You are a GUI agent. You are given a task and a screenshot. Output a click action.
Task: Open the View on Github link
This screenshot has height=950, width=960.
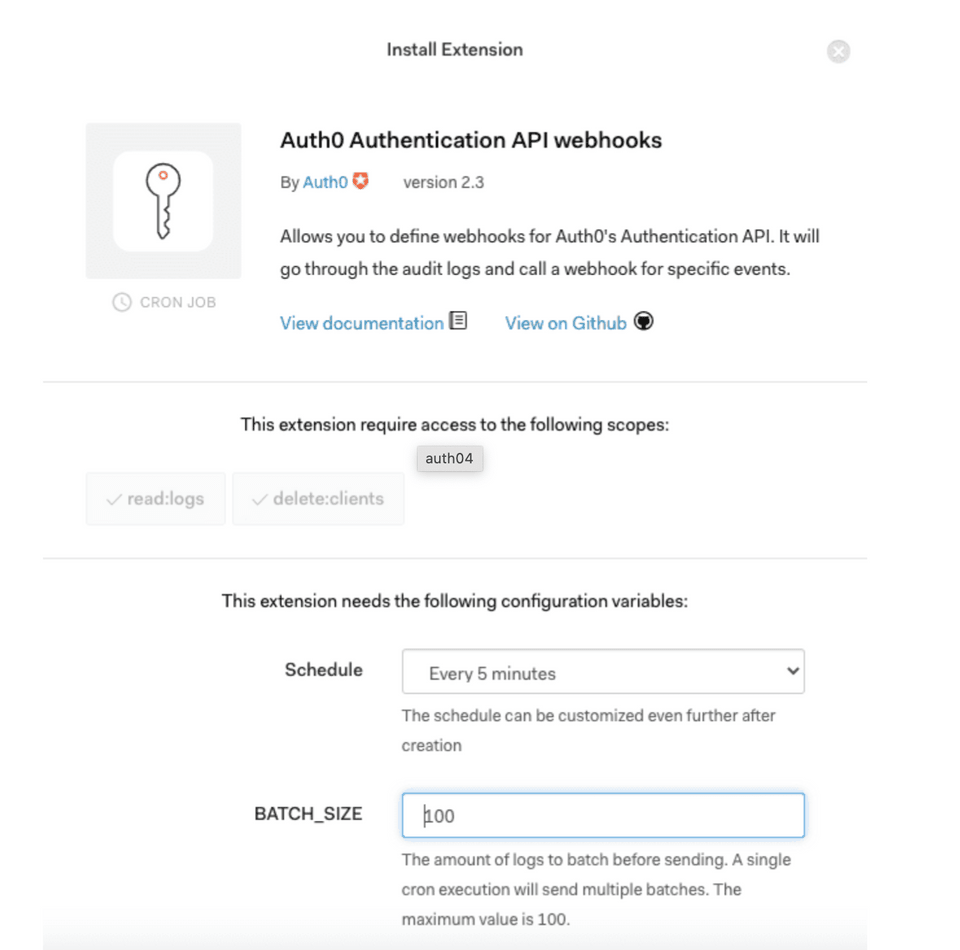tap(566, 322)
